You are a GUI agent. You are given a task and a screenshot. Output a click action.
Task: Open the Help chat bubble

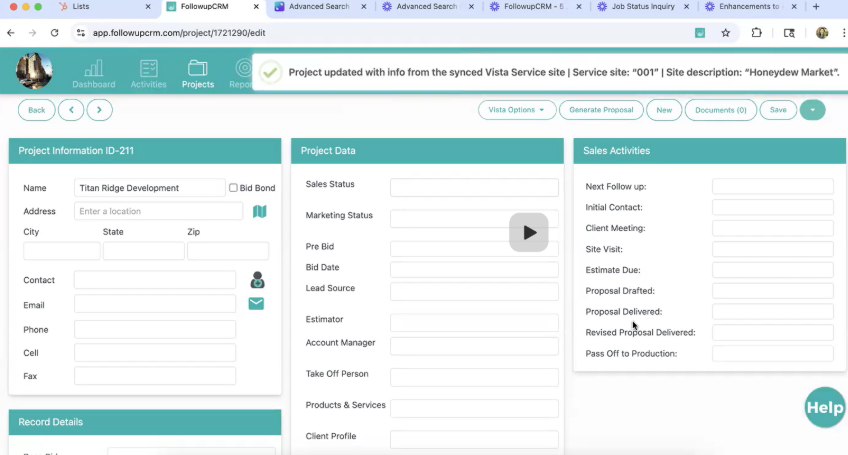pos(825,407)
